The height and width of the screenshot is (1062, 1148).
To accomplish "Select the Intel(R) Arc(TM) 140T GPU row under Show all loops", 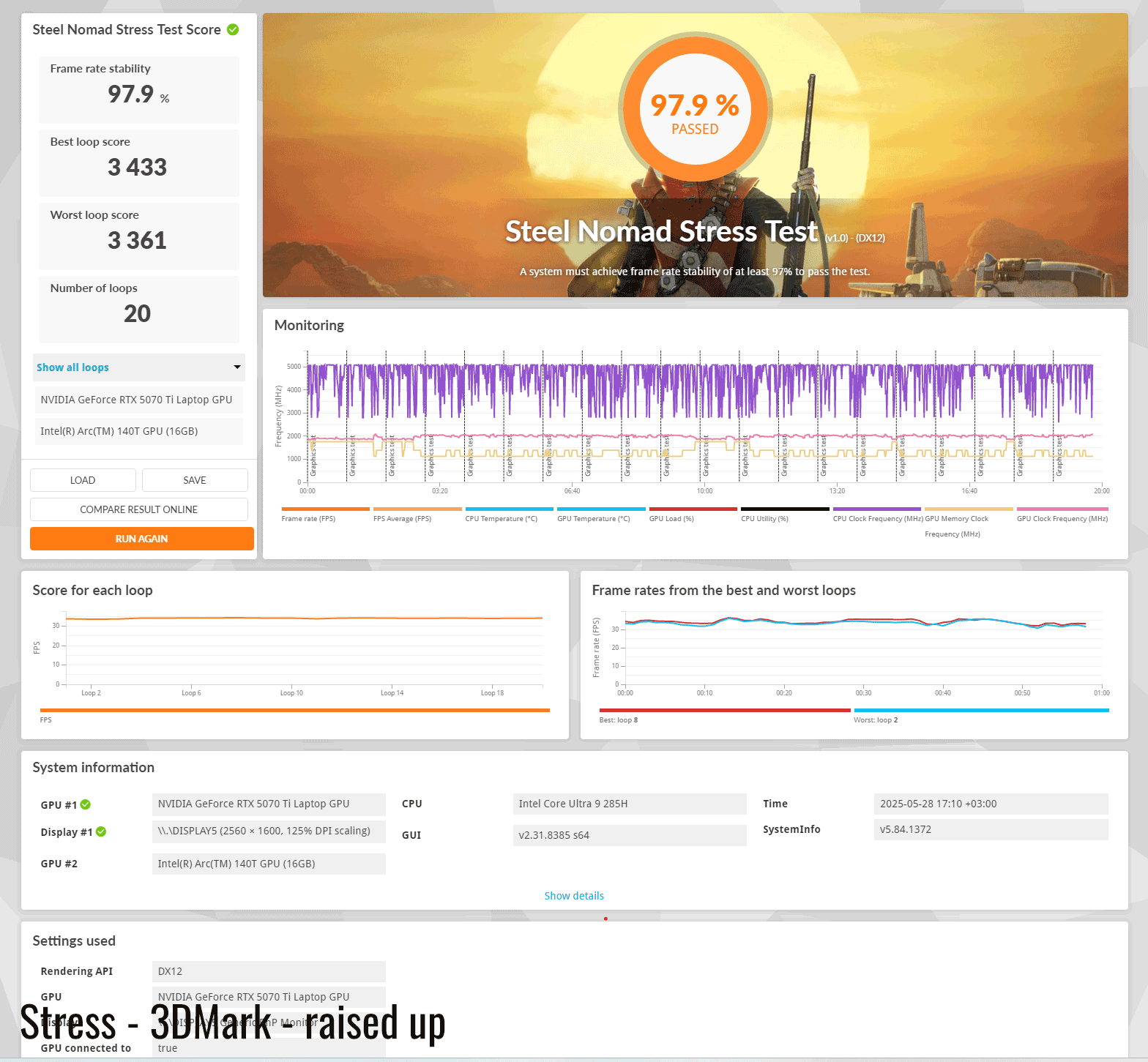I will click(x=139, y=432).
